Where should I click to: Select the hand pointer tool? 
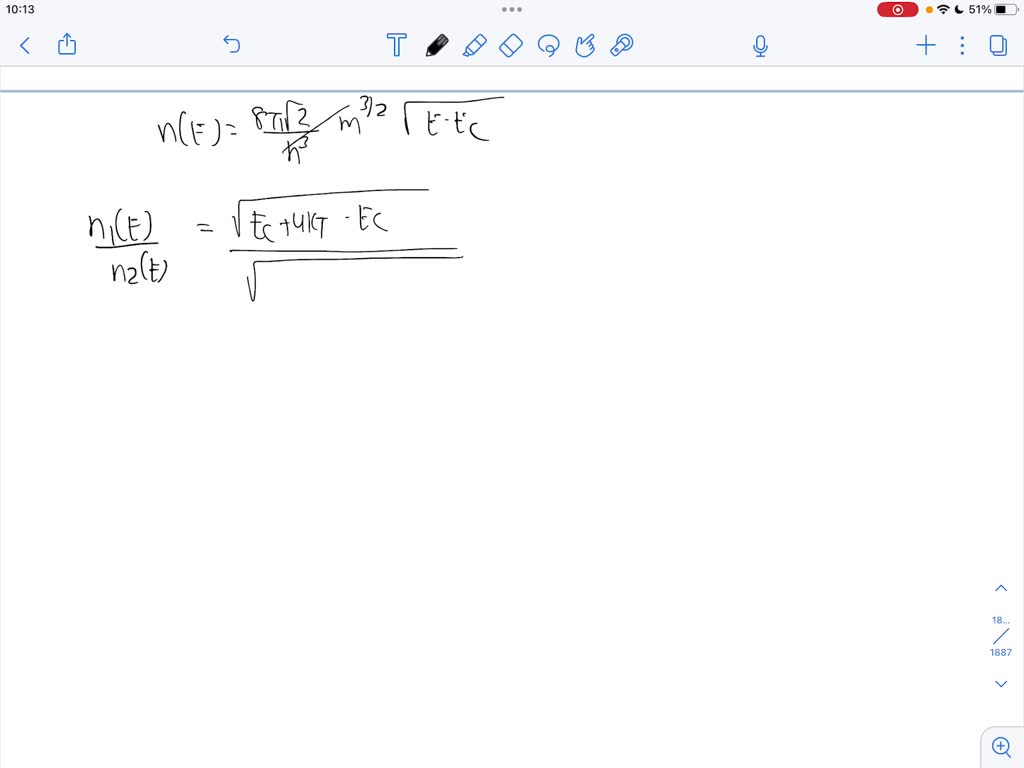tap(585, 45)
